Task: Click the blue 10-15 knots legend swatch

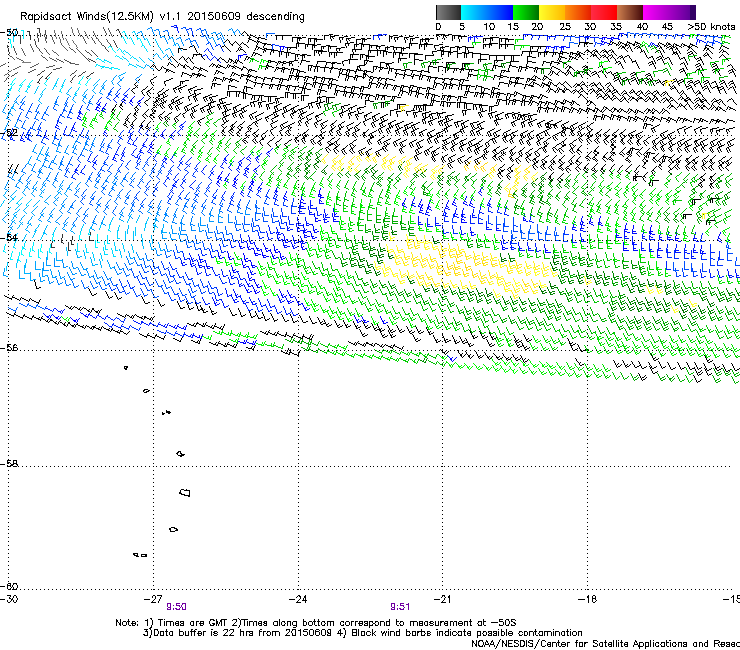Action: pyautogui.click(x=500, y=12)
